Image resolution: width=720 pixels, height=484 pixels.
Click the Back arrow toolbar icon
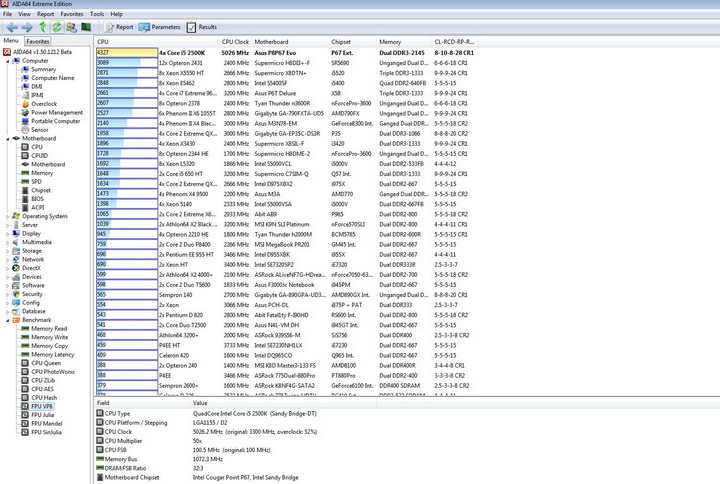point(12,28)
